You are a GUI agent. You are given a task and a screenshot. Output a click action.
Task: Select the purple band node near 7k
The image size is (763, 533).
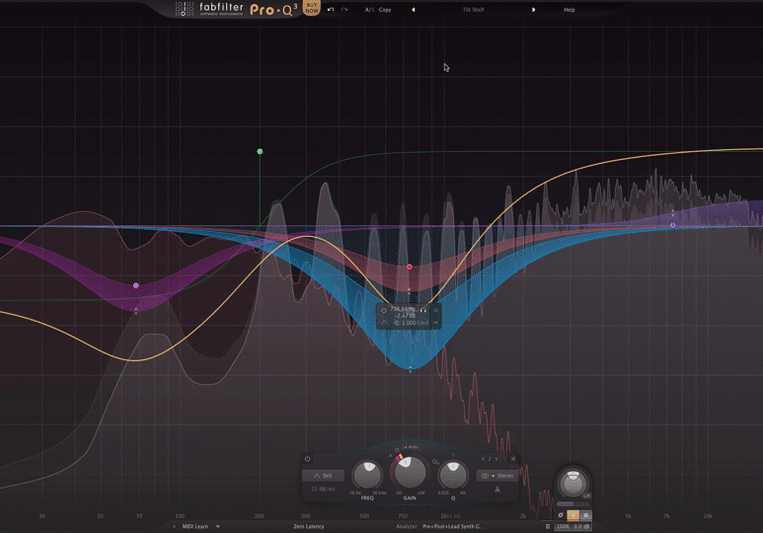[x=673, y=225]
